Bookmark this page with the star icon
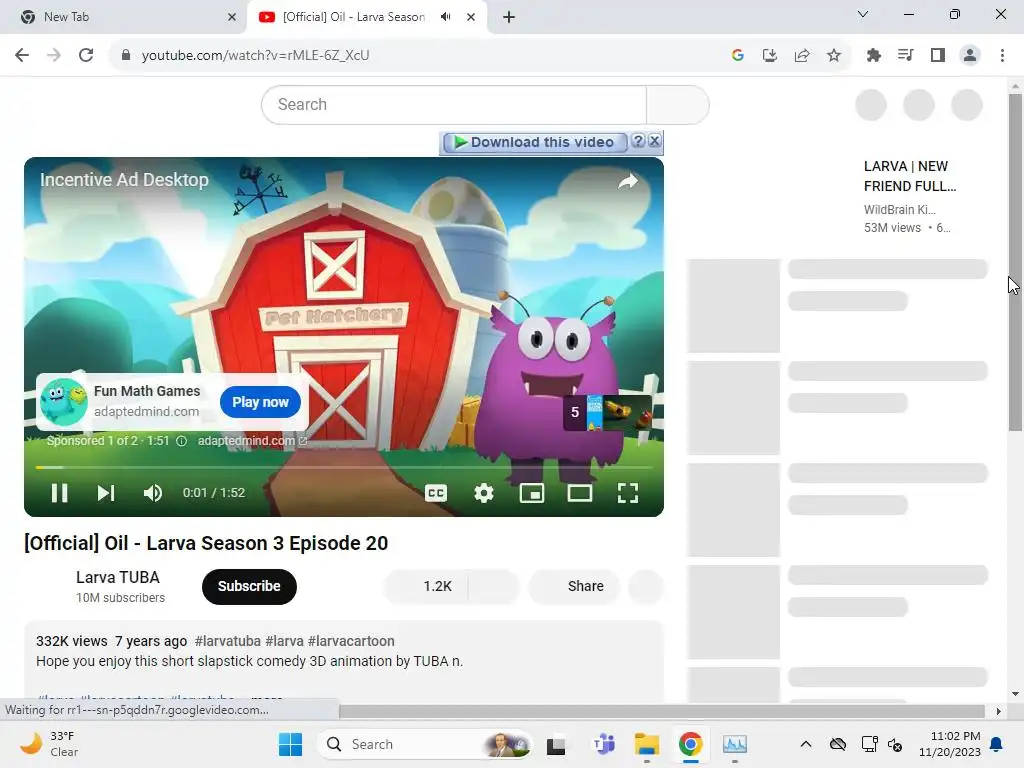The height and width of the screenshot is (768, 1024). point(834,56)
